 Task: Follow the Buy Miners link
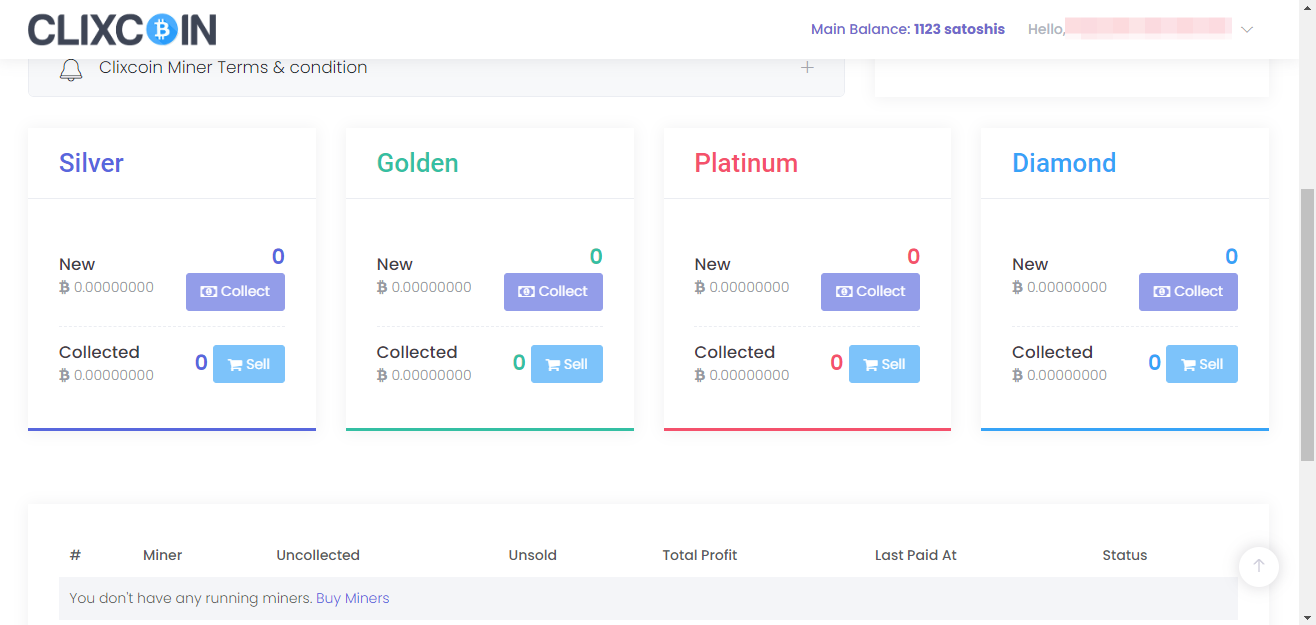pos(353,598)
